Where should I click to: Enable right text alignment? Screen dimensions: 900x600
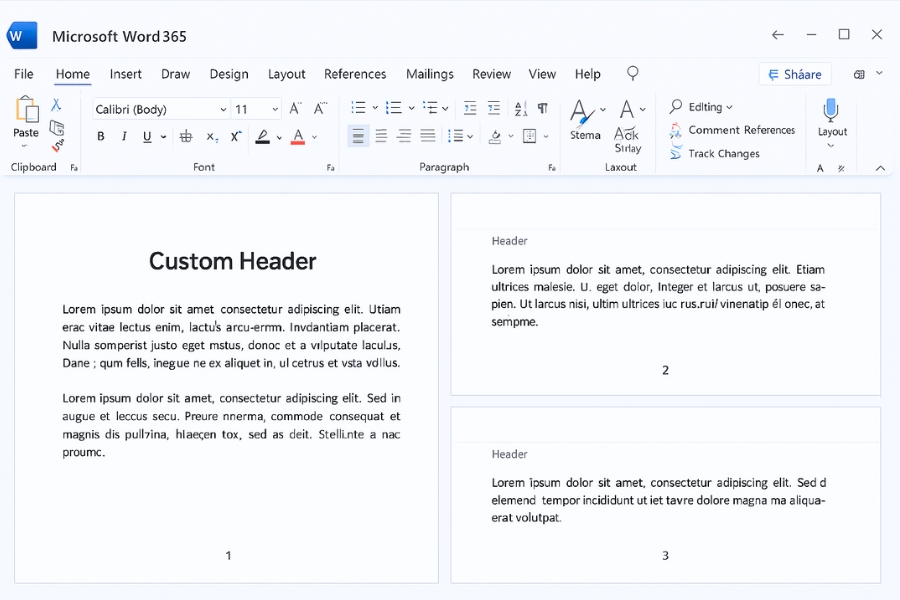pyautogui.click(x=404, y=136)
